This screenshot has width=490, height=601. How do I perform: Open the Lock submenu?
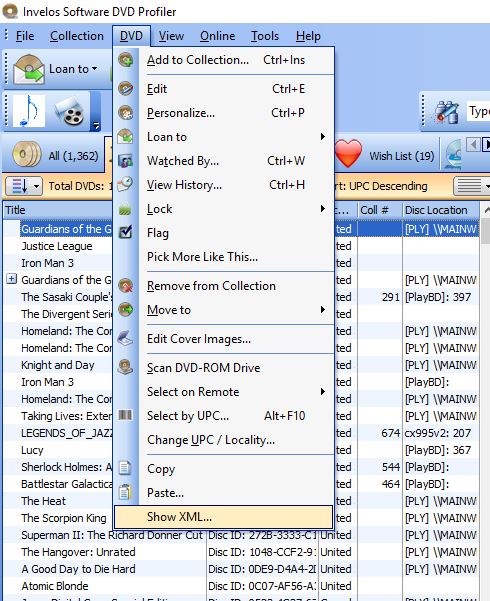pos(224,209)
